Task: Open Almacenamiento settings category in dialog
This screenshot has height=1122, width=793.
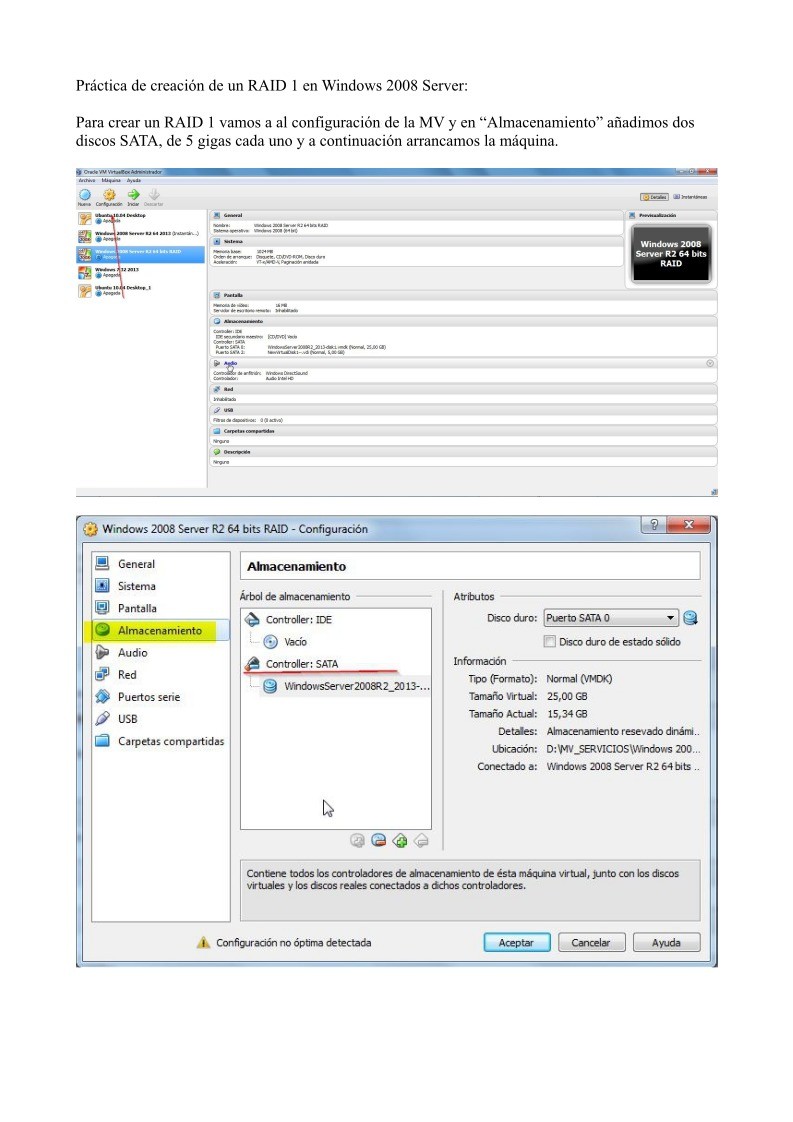Action: click(160, 630)
